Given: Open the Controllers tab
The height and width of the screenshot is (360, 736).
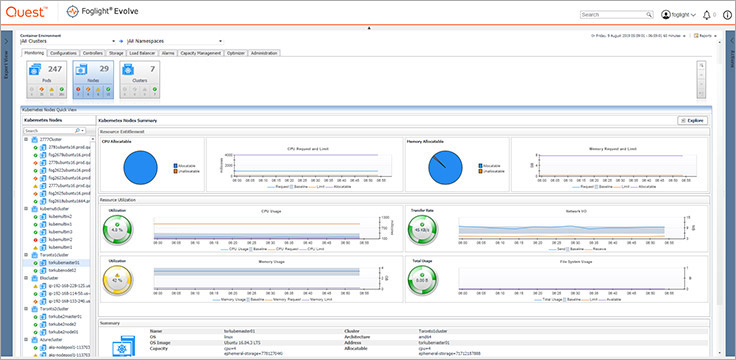Looking at the screenshot, I should [92, 53].
